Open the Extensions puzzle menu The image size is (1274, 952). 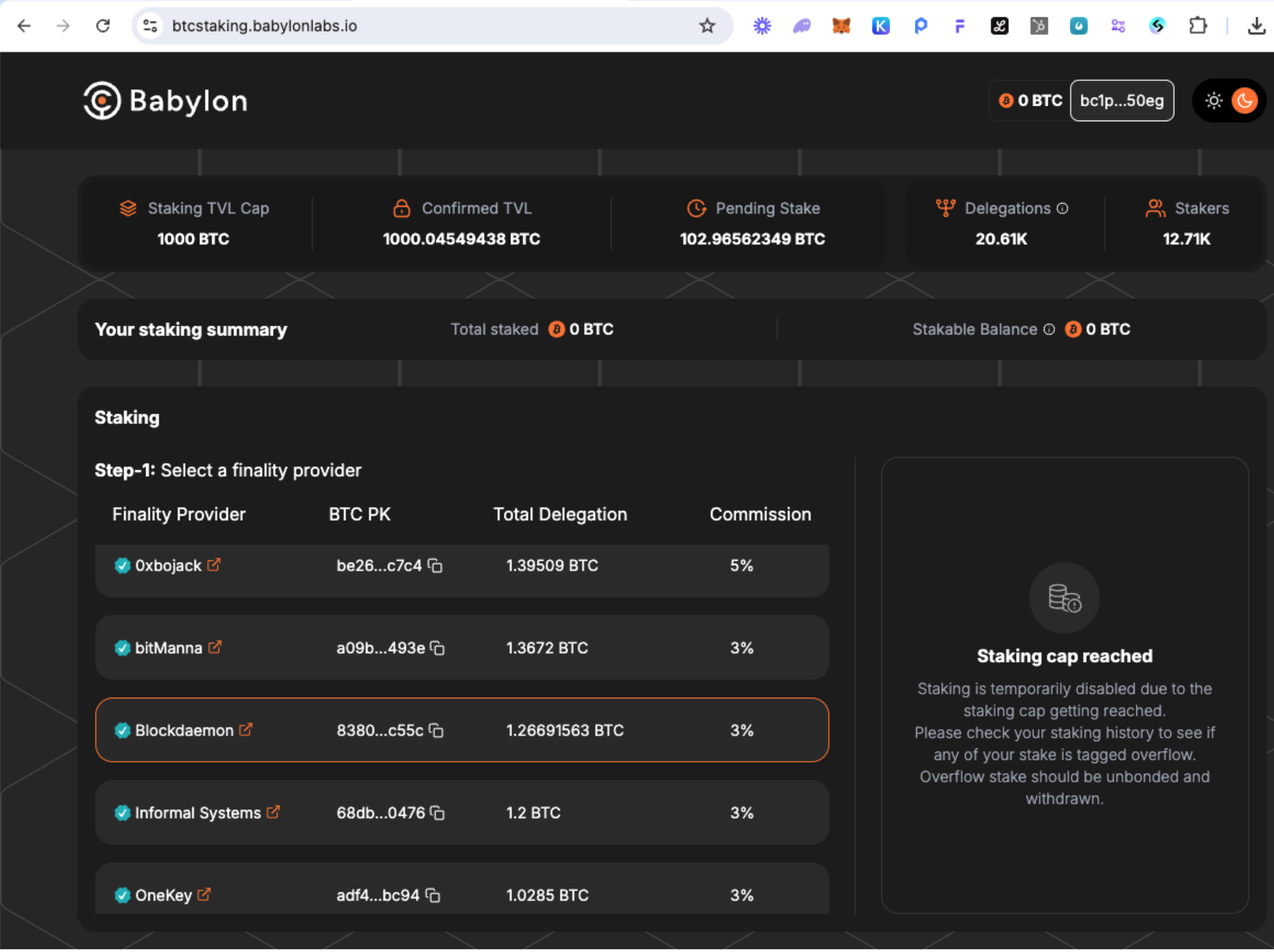1198,26
